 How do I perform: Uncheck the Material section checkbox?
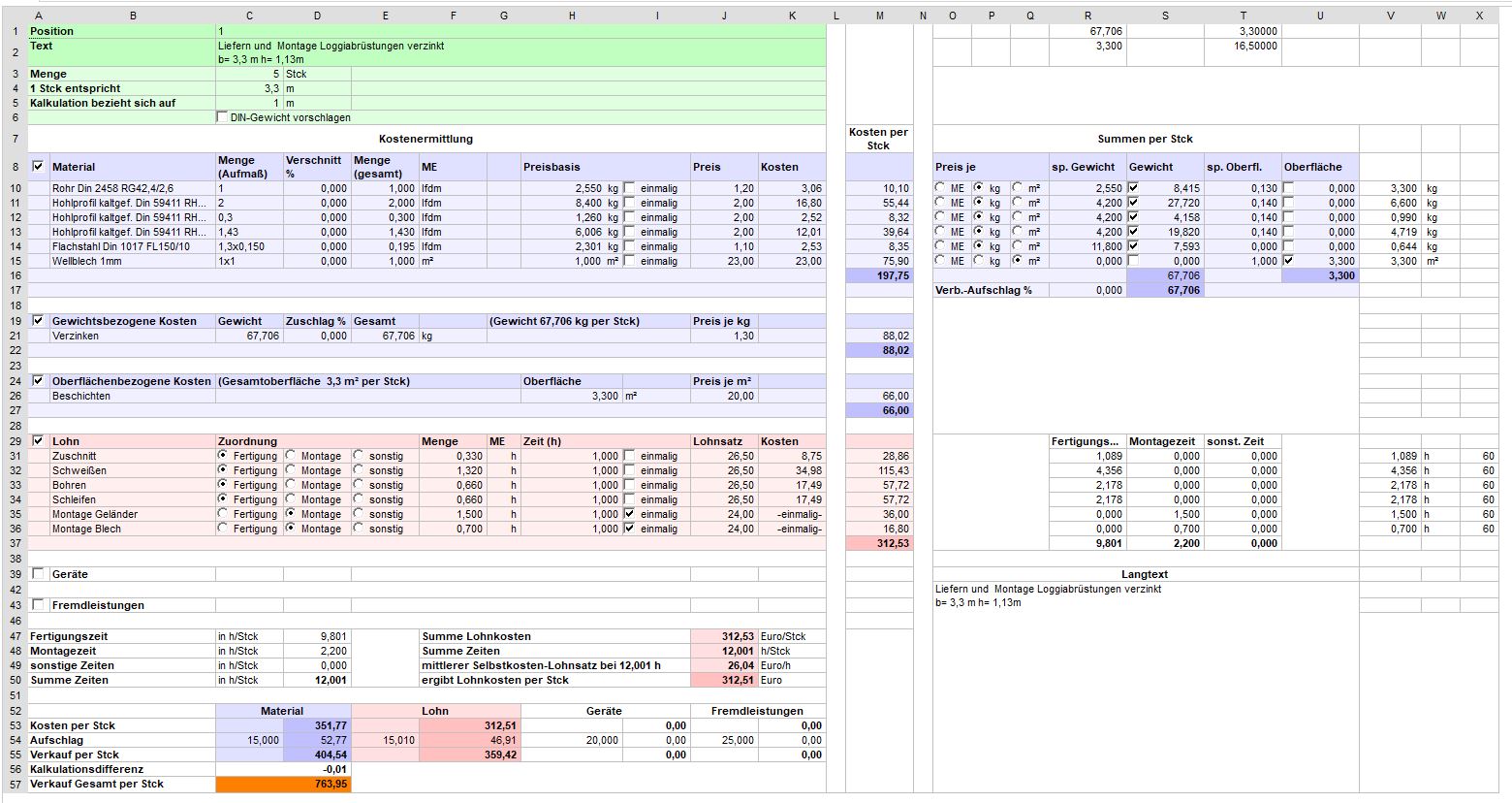click(39, 167)
